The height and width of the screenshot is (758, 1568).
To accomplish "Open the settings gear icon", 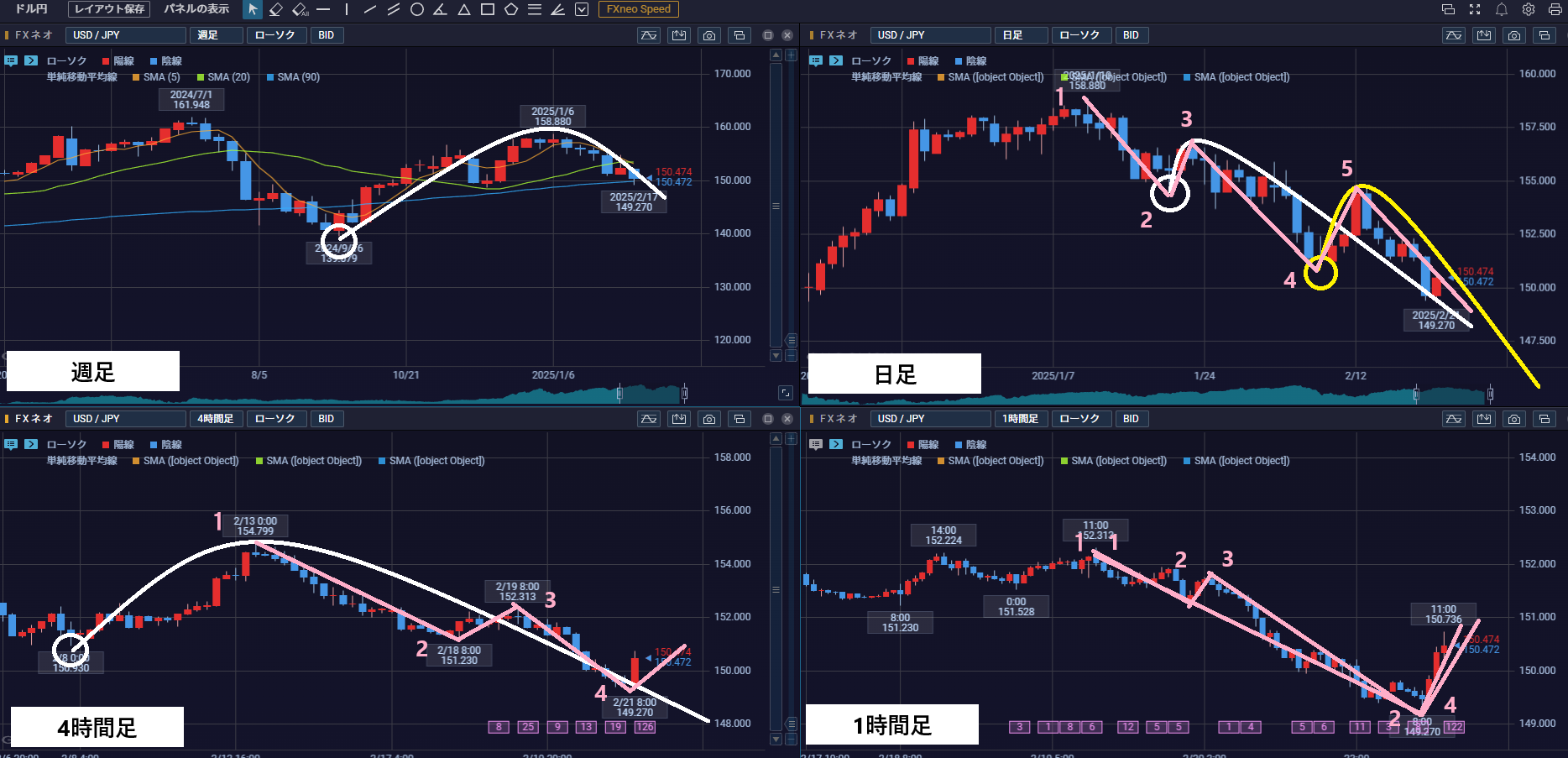I will (1529, 9).
